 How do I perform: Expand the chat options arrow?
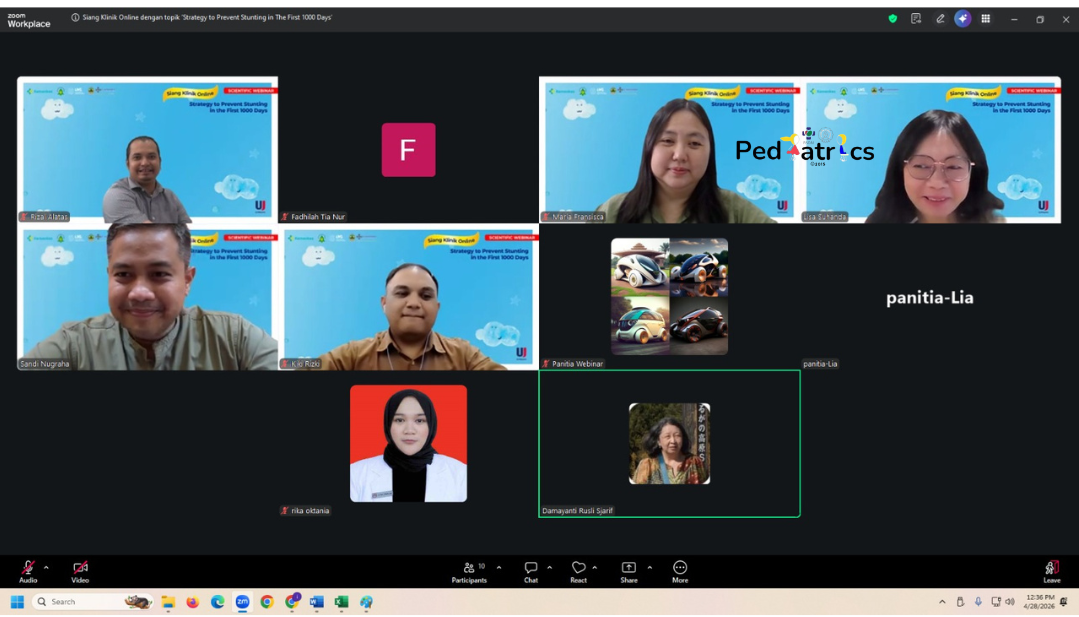point(549,567)
